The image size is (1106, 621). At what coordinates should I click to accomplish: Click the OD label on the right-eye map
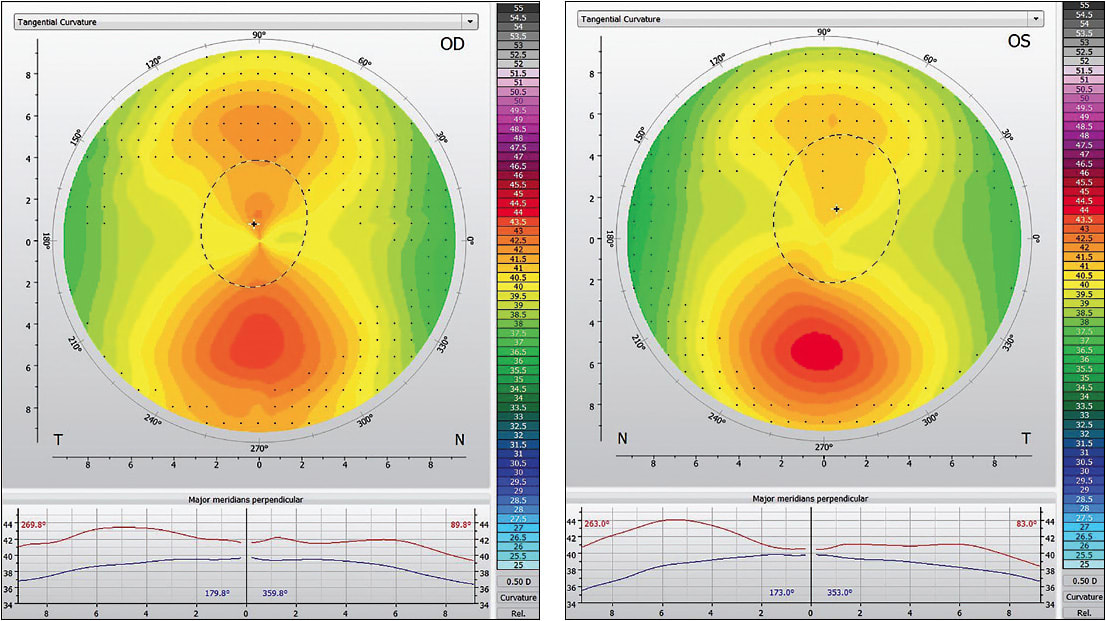click(x=452, y=43)
